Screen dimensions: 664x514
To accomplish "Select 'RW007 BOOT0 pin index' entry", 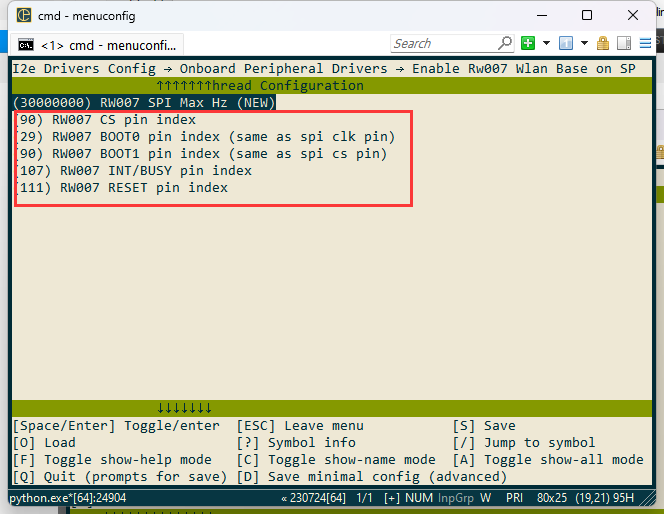I will tap(206, 137).
